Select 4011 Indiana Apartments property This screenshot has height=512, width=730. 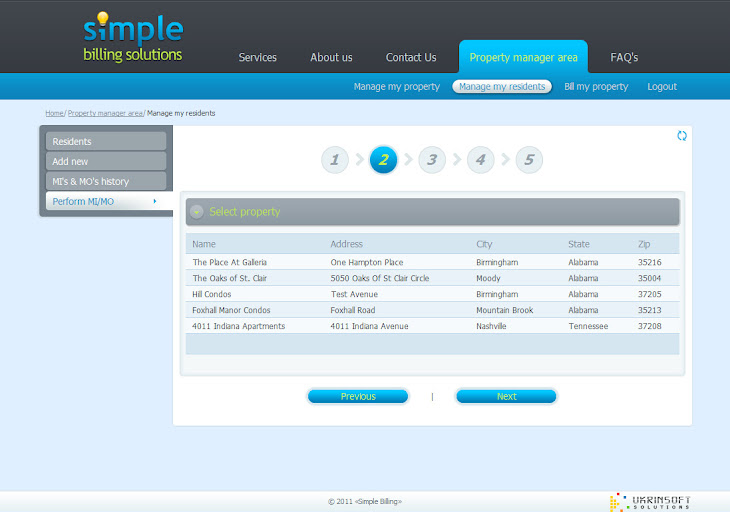click(x=238, y=326)
